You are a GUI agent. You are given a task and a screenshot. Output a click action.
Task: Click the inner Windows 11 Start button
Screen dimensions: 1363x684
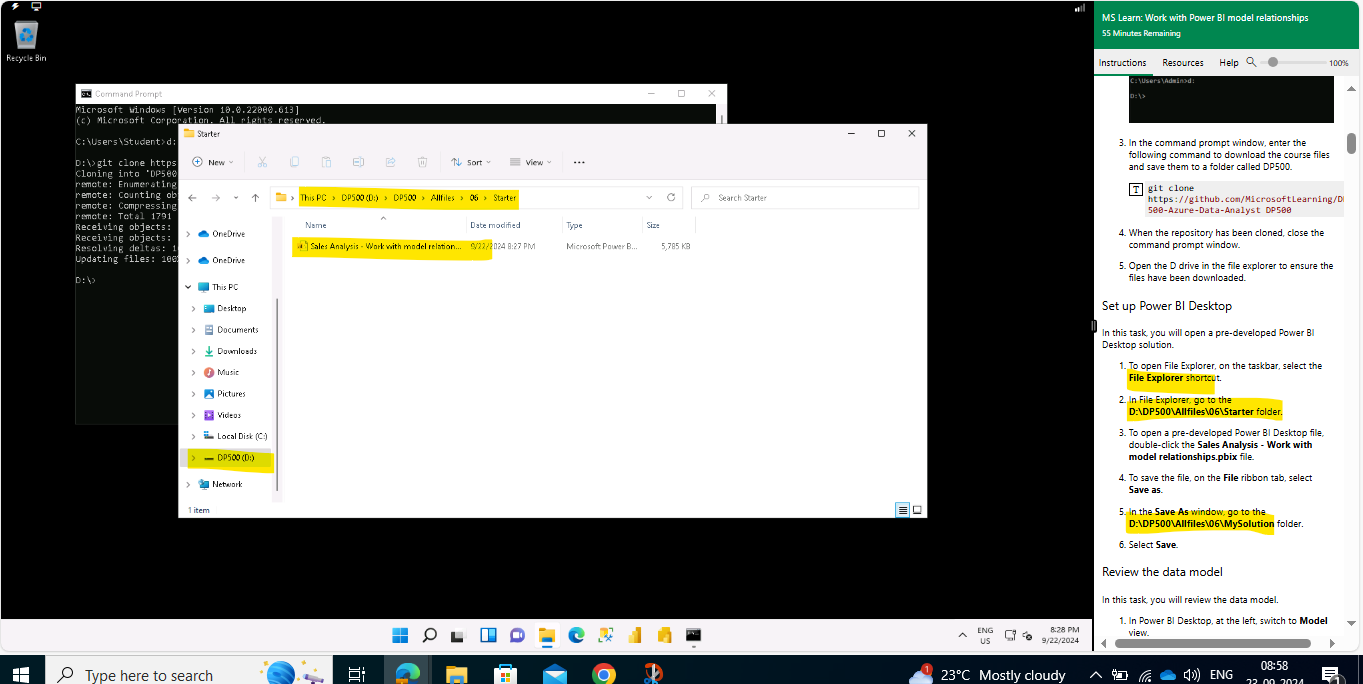click(400, 635)
